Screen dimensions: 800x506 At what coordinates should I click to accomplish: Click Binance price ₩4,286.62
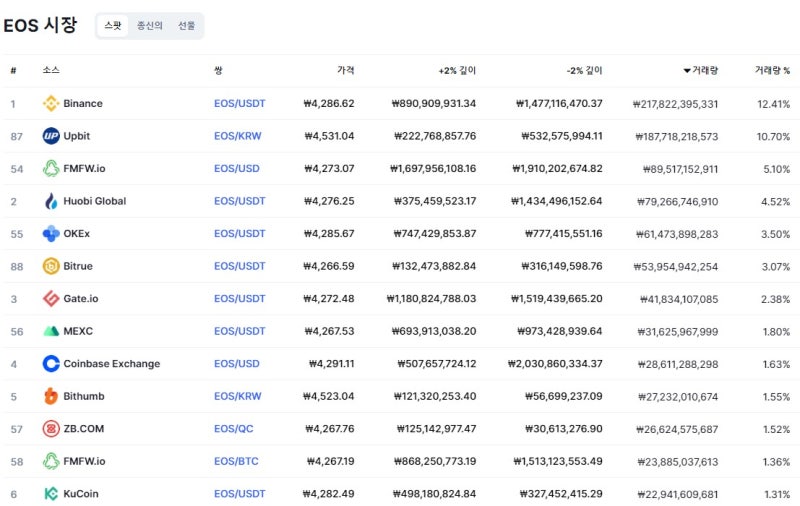(329, 104)
